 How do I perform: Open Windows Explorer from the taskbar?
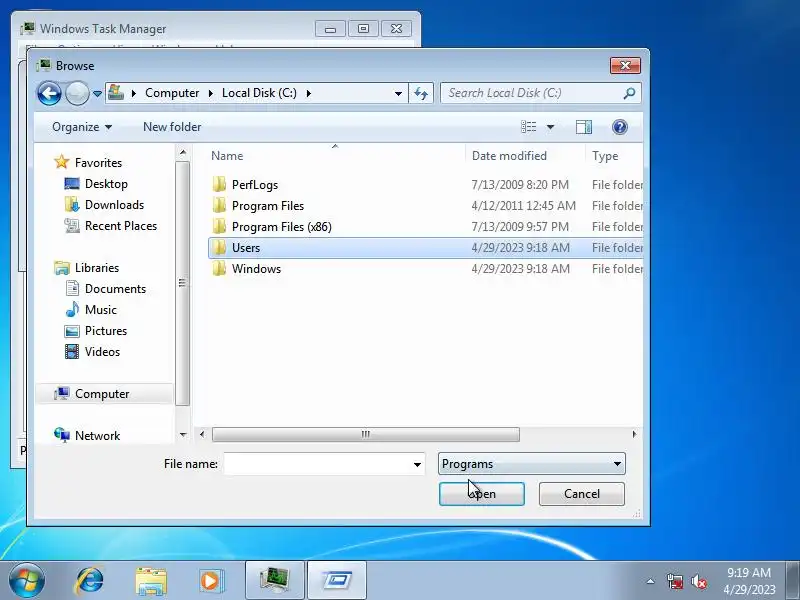[x=151, y=582]
